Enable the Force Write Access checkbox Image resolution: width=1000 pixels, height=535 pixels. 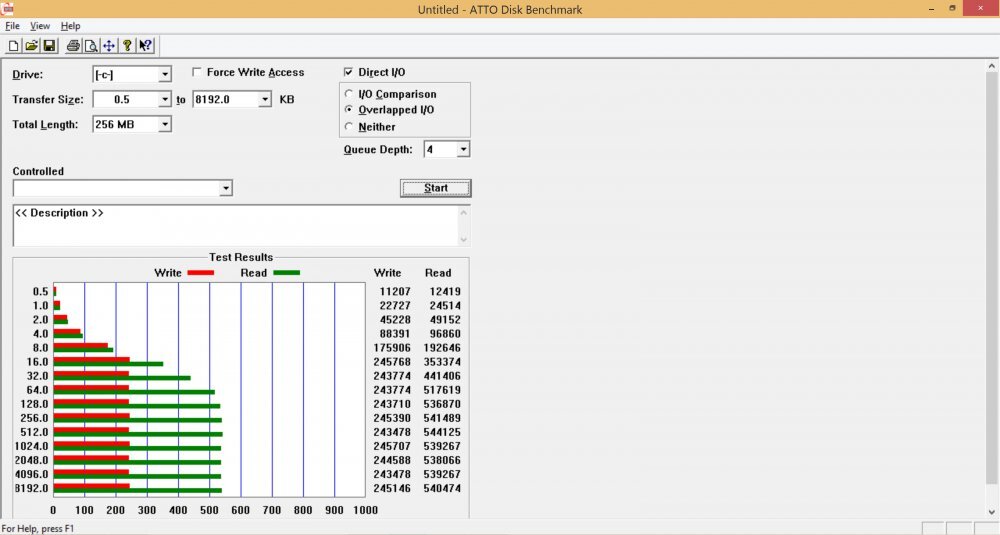[198, 72]
